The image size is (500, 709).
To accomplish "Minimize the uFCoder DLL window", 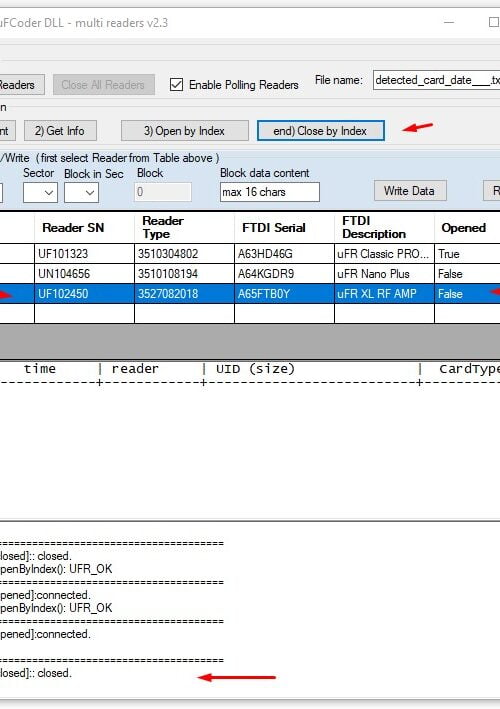I will point(449,22).
